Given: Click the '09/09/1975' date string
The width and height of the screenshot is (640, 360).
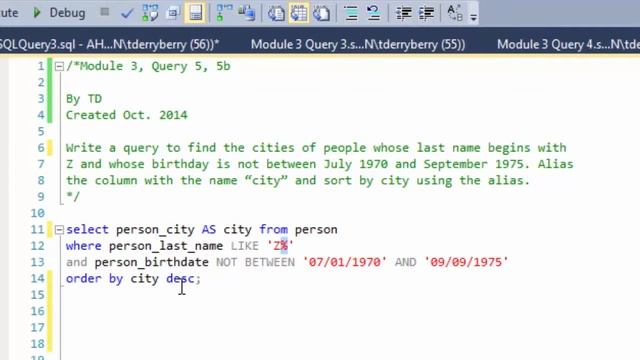Looking at the screenshot, I should tap(466, 262).
